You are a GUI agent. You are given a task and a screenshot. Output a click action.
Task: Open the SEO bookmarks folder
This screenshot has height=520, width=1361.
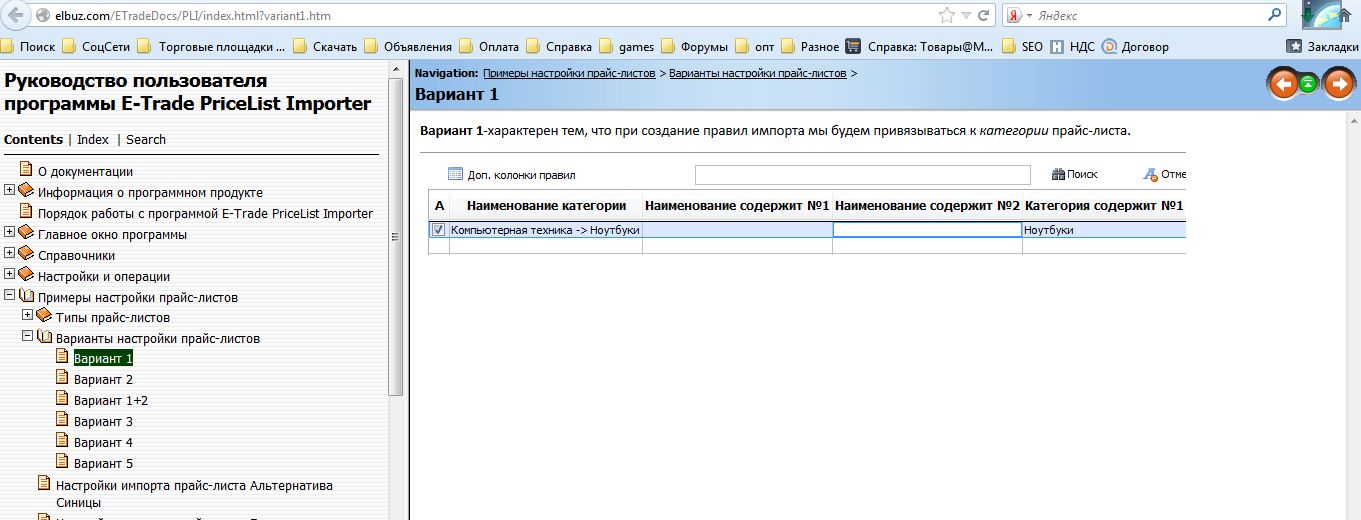click(x=1023, y=46)
